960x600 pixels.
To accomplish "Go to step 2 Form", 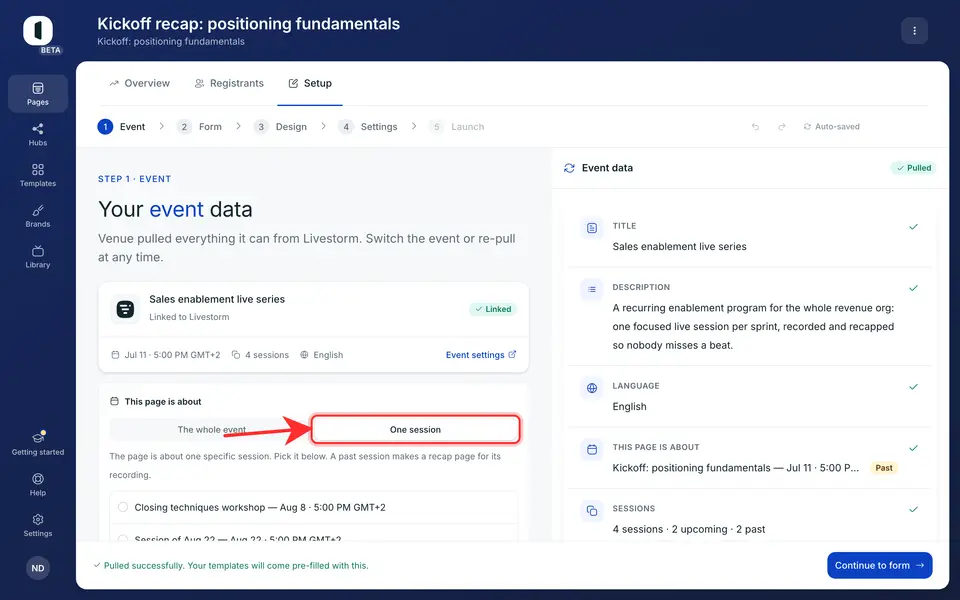I will point(200,127).
